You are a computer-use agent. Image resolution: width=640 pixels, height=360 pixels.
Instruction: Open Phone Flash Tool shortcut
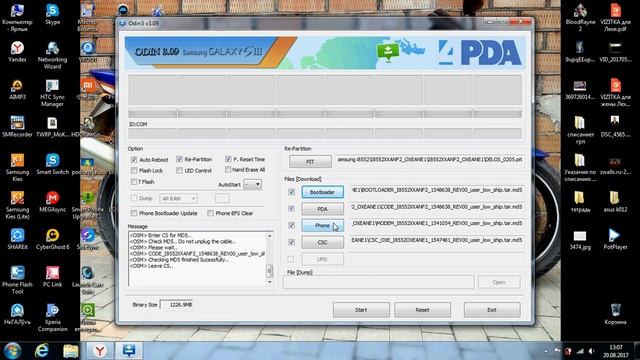click(x=17, y=280)
